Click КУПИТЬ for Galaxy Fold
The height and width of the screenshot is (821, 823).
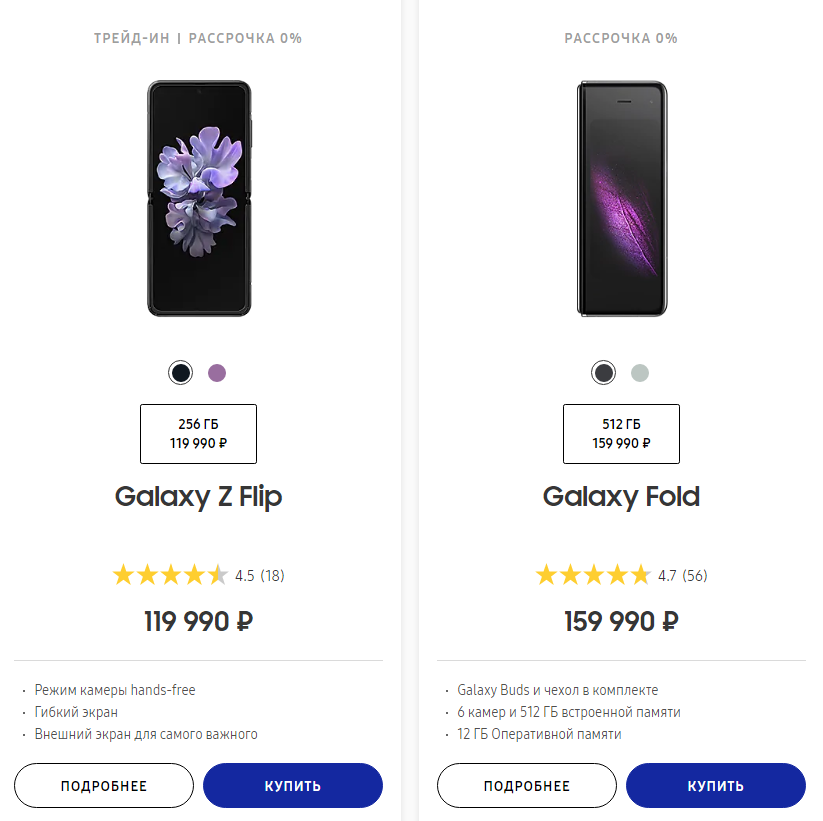(715, 785)
